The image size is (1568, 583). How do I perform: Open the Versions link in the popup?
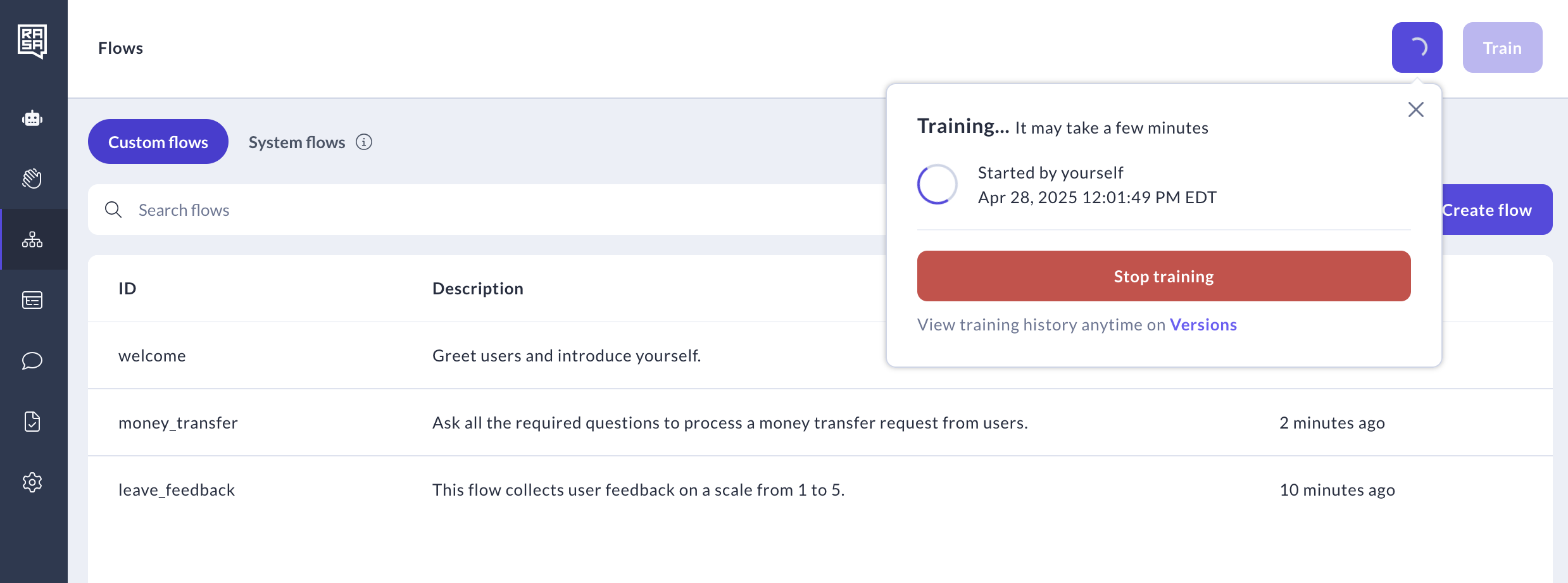1203,325
